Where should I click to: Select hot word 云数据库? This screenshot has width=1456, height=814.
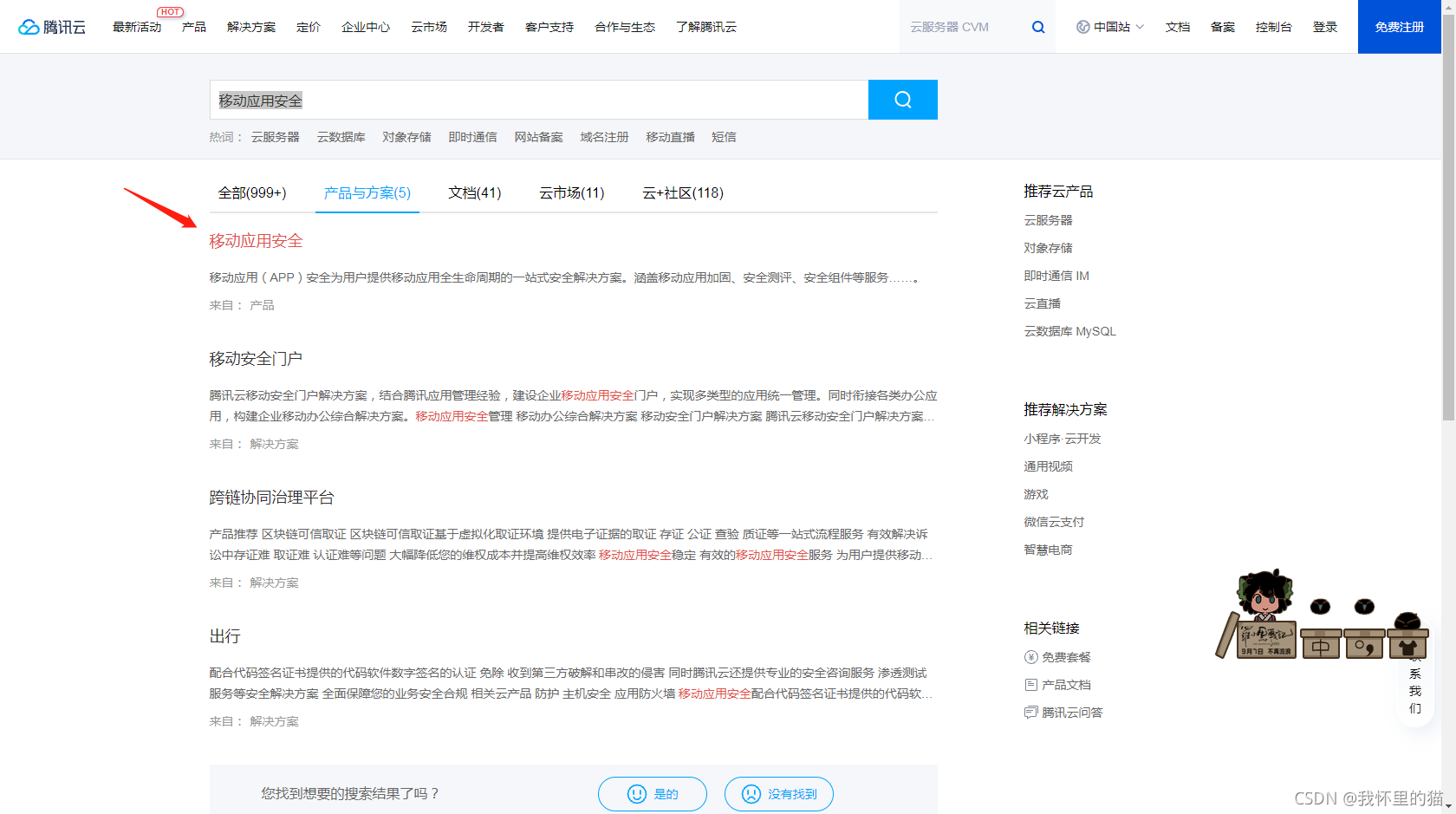click(341, 137)
